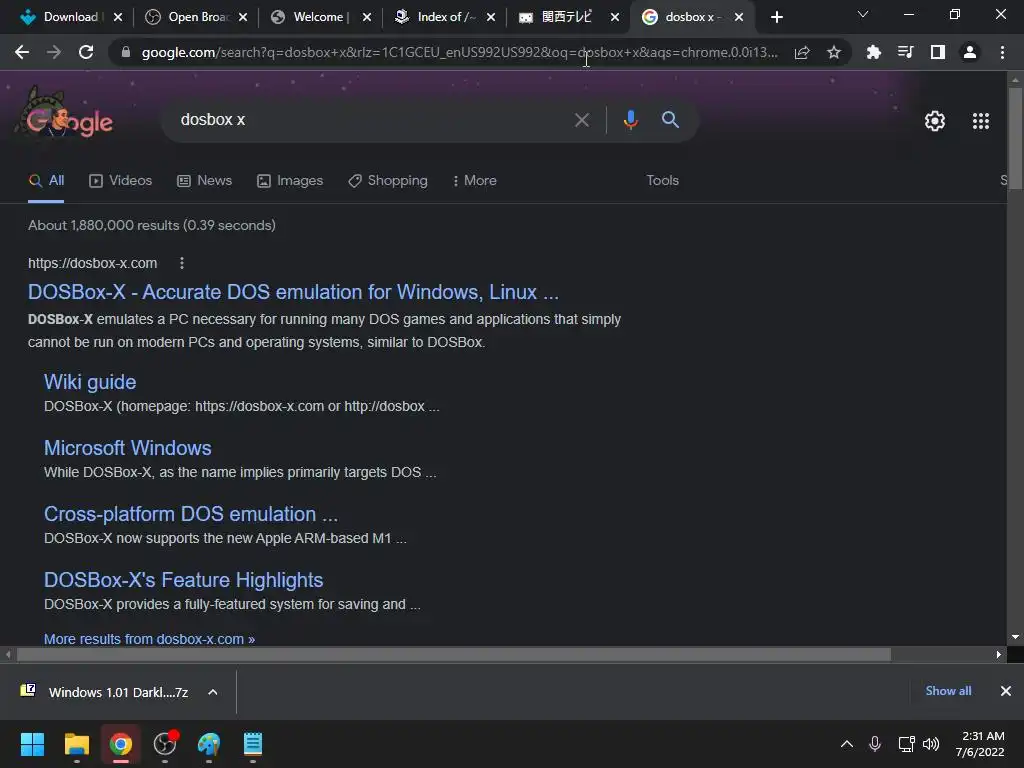Click the address bar URL

459,52
